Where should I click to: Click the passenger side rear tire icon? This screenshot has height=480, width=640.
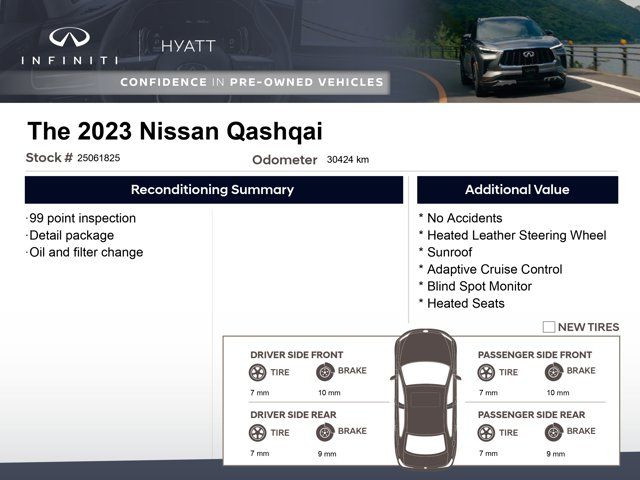point(486,433)
